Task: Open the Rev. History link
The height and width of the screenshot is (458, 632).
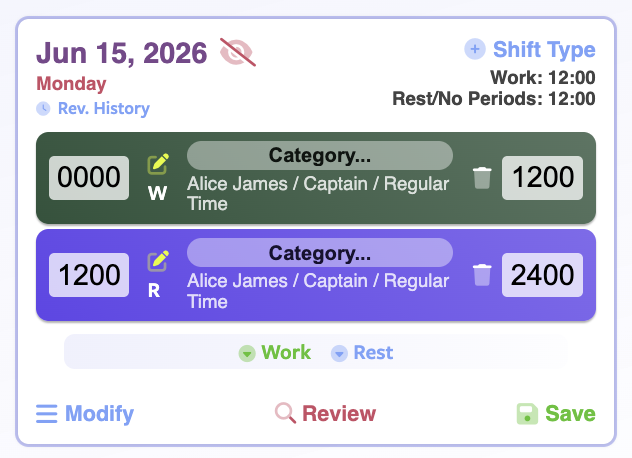Action: point(104,108)
